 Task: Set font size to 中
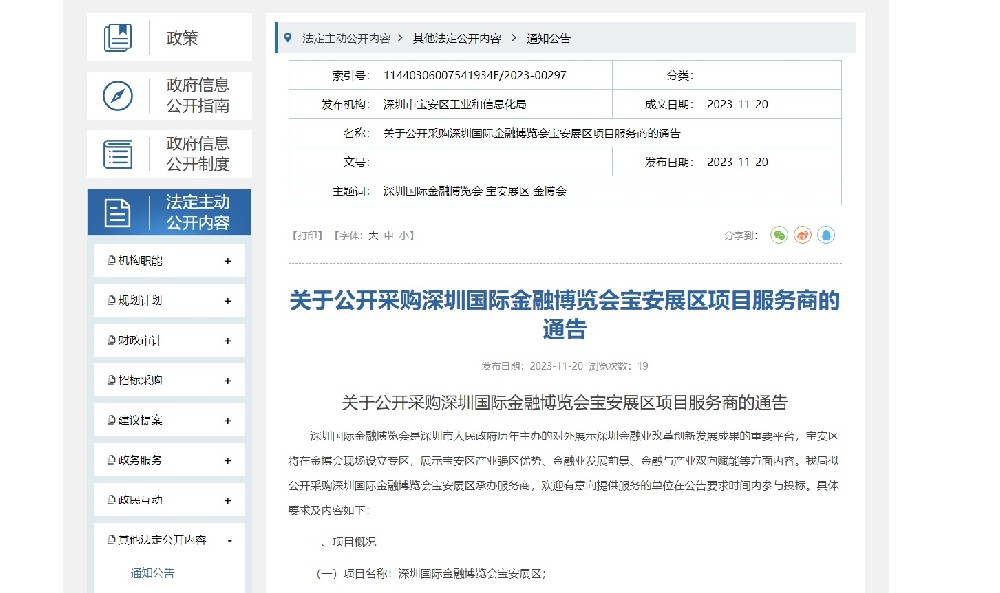point(389,235)
